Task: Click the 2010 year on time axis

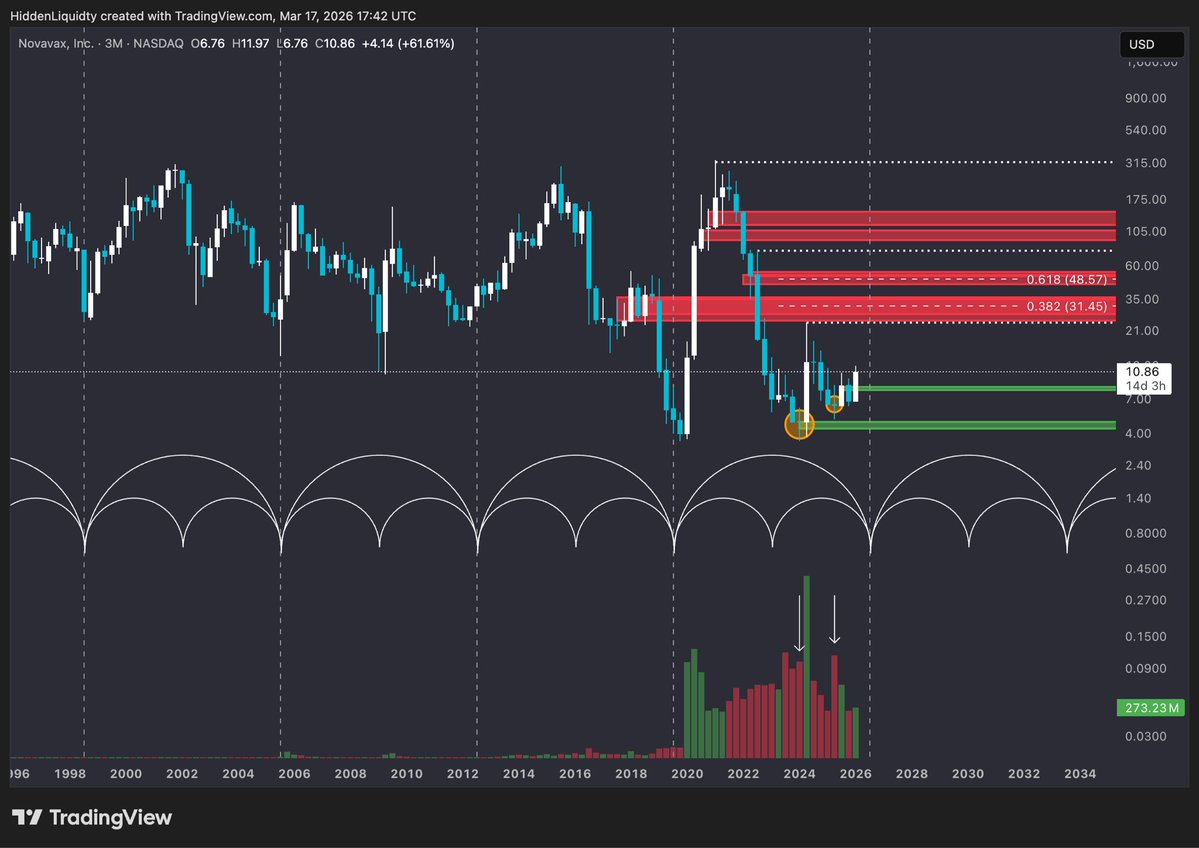Action: pos(406,773)
